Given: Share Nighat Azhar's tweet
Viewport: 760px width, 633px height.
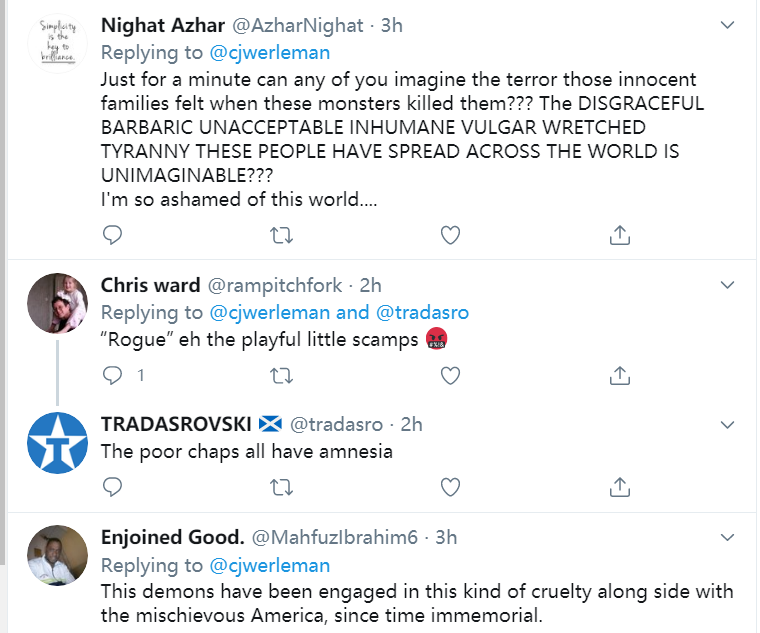Looking at the screenshot, I should [x=619, y=235].
